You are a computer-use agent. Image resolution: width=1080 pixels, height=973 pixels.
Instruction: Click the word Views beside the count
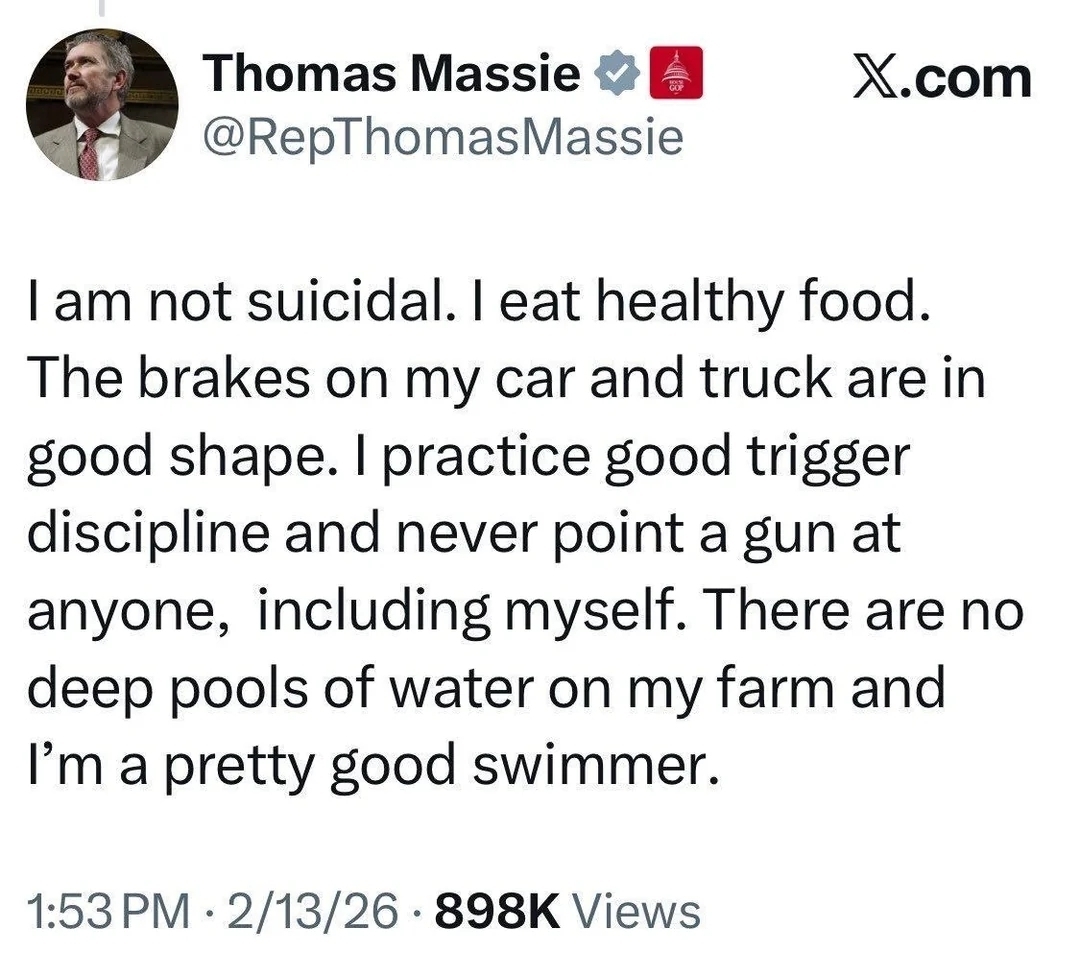(x=641, y=912)
